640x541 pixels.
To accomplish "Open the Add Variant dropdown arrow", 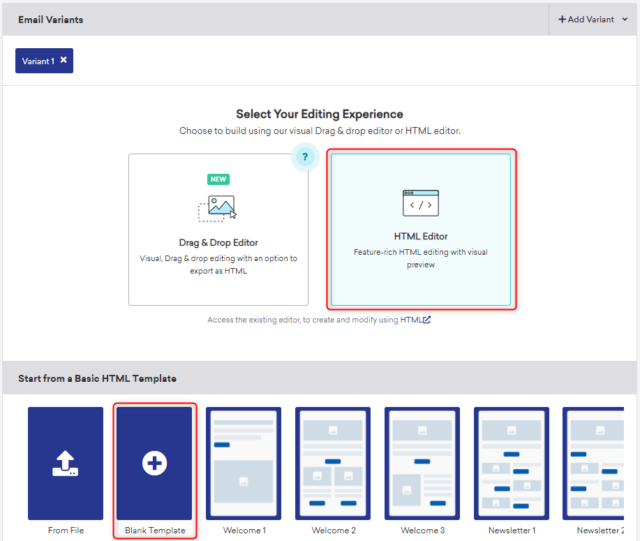I will click(x=625, y=20).
